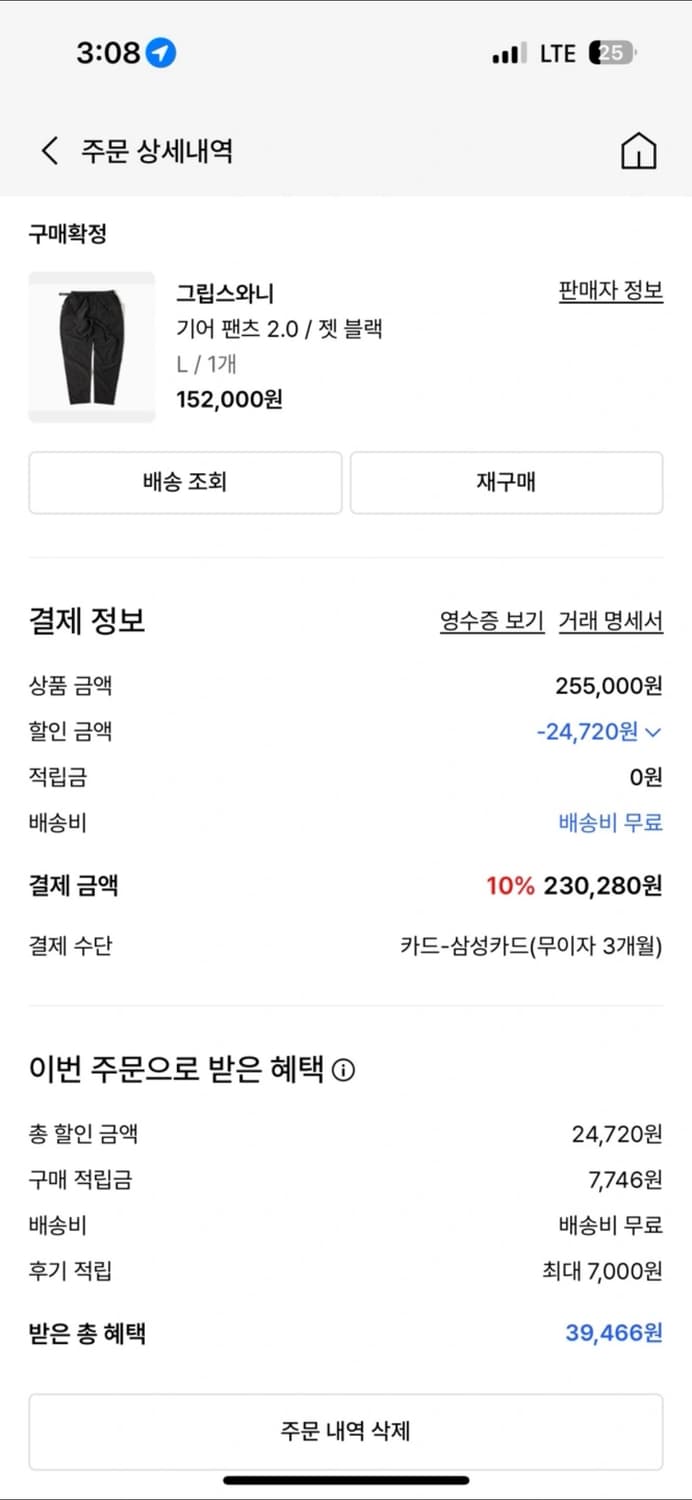View the receipt via 영수증 보기

(x=491, y=621)
